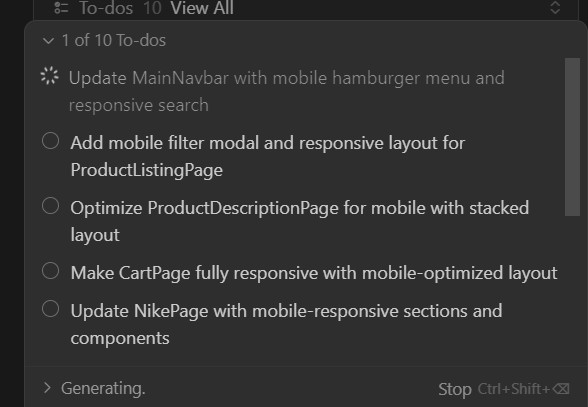Viewport: 588px width, 407px height.
Task: Mark the ProductListingPage filter modal to-do circle
Action: click(x=51, y=141)
